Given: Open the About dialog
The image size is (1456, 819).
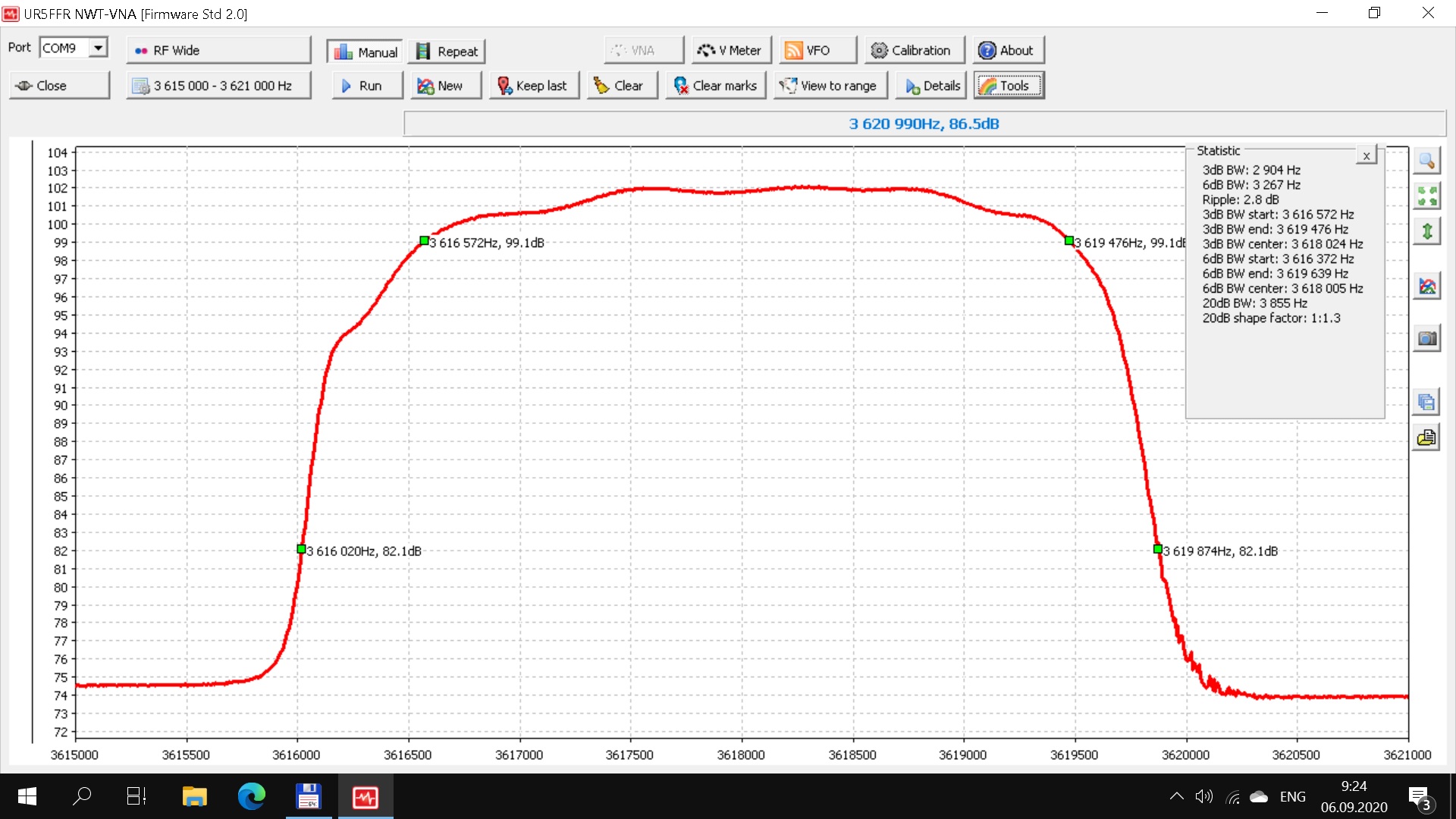Looking at the screenshot, I should coord(1009,51).
